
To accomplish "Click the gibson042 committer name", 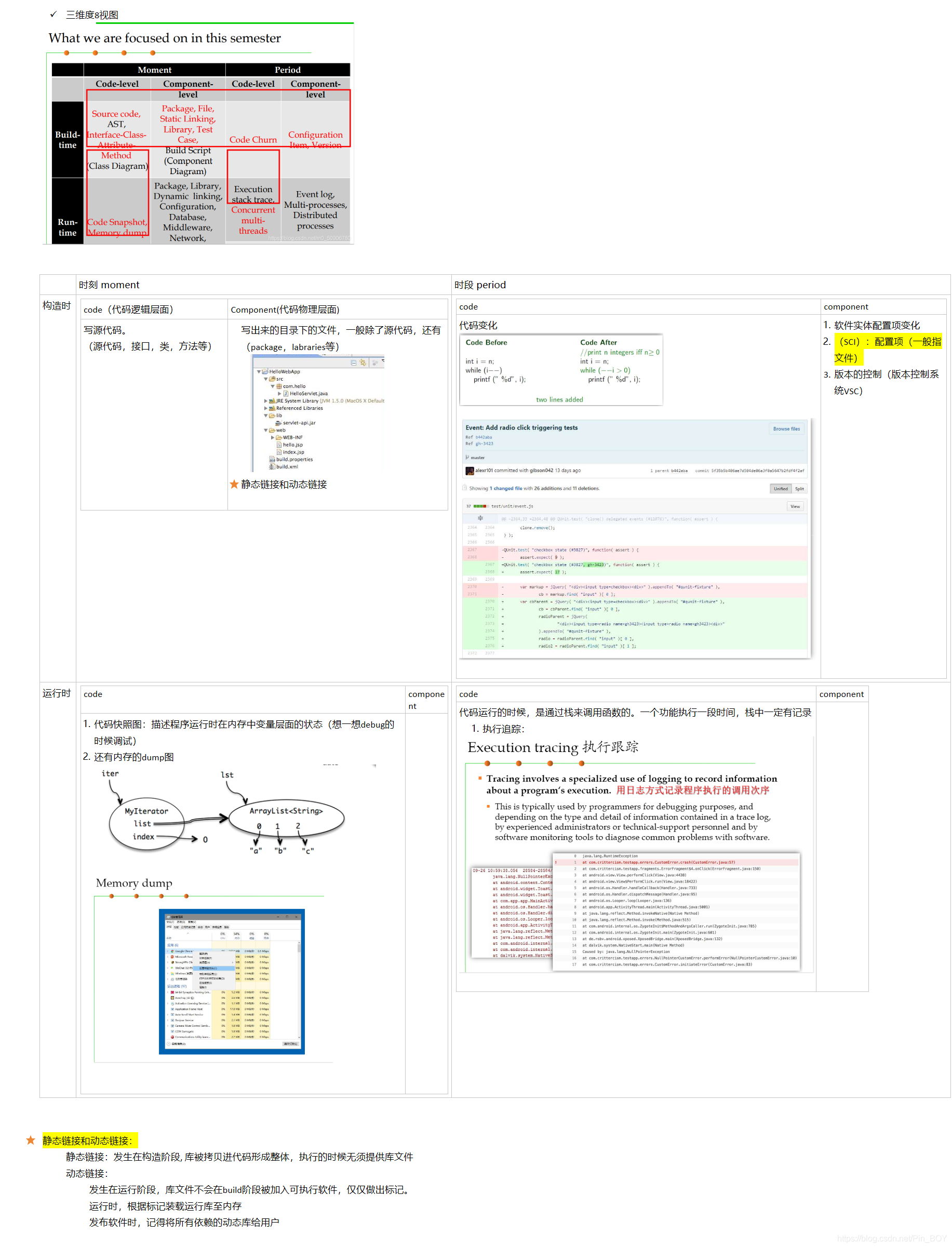I will tap(541, 471).
